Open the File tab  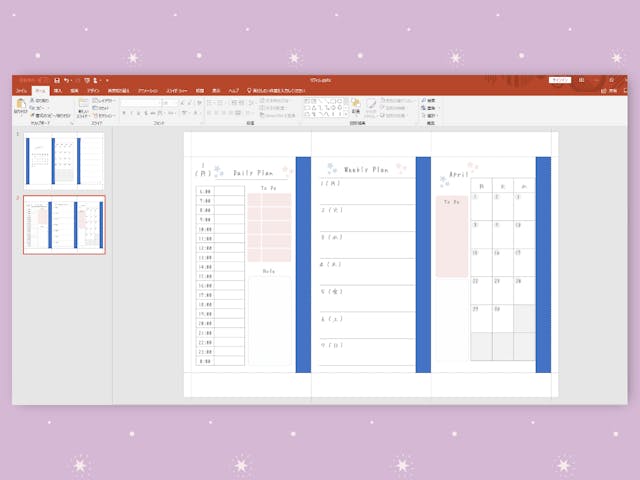tap(21, 90)
